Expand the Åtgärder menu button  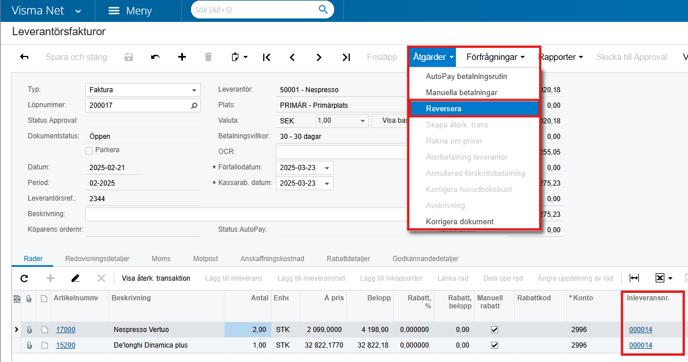(433, 57)
